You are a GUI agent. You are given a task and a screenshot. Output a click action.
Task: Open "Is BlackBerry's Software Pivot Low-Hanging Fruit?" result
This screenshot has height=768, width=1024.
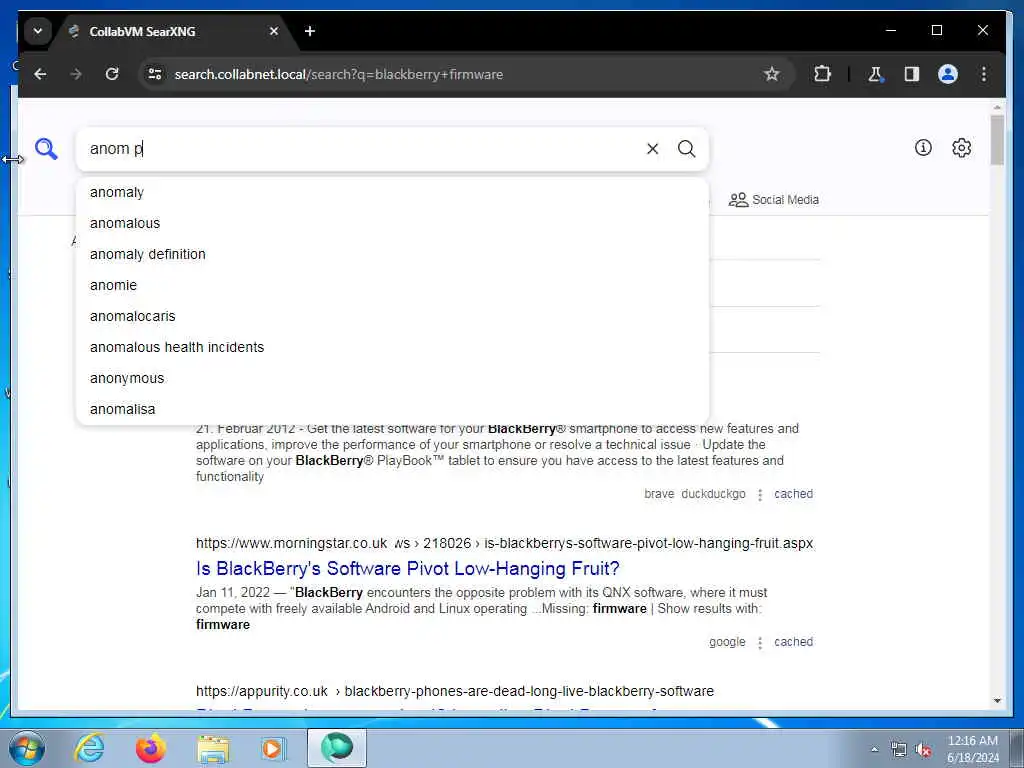click(x=408, y=568)
